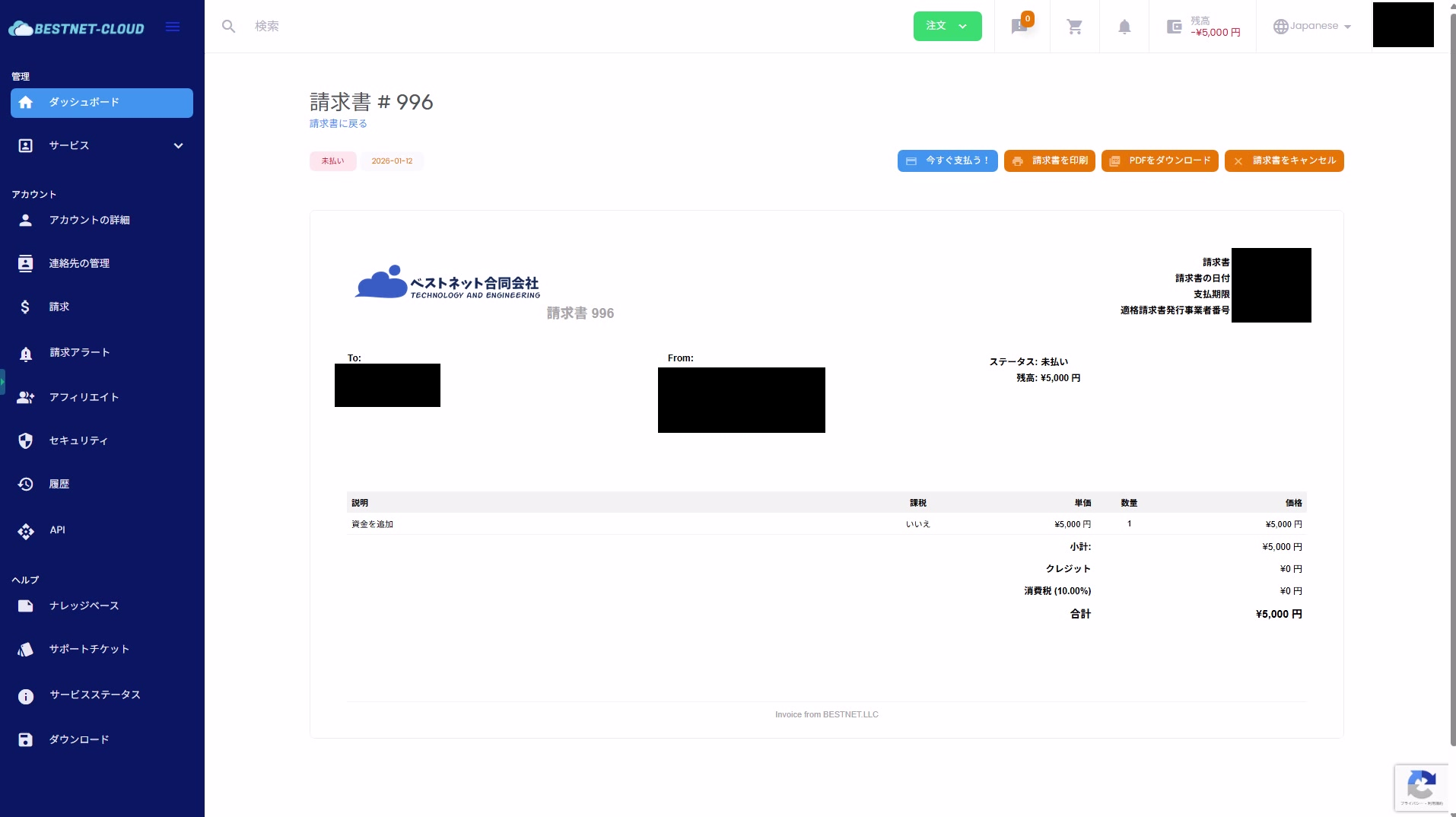
Task: Select ダッシュボード in the sidebar menu
Action: pos(101,103)
